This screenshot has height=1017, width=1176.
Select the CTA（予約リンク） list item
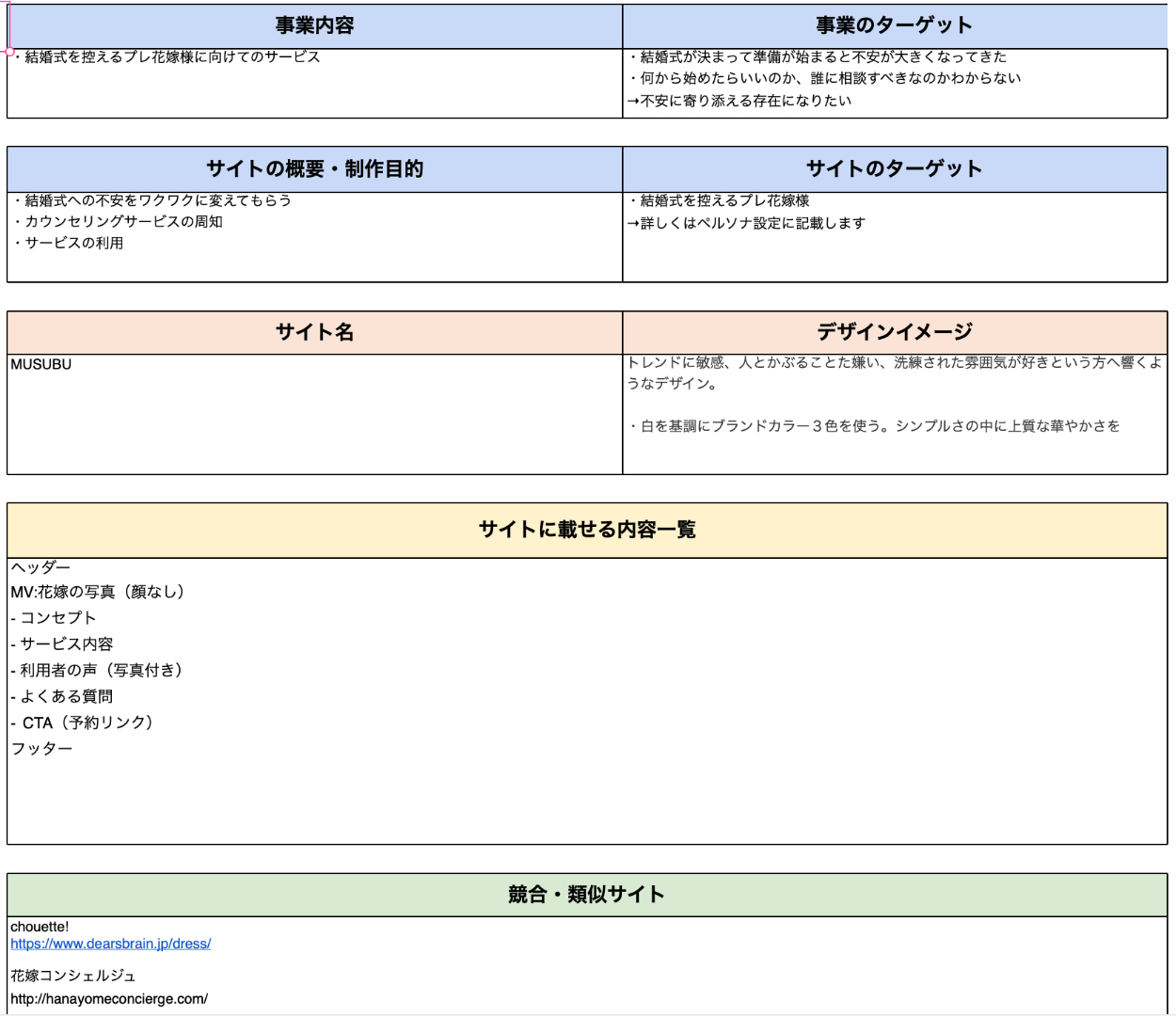point(85,723)
